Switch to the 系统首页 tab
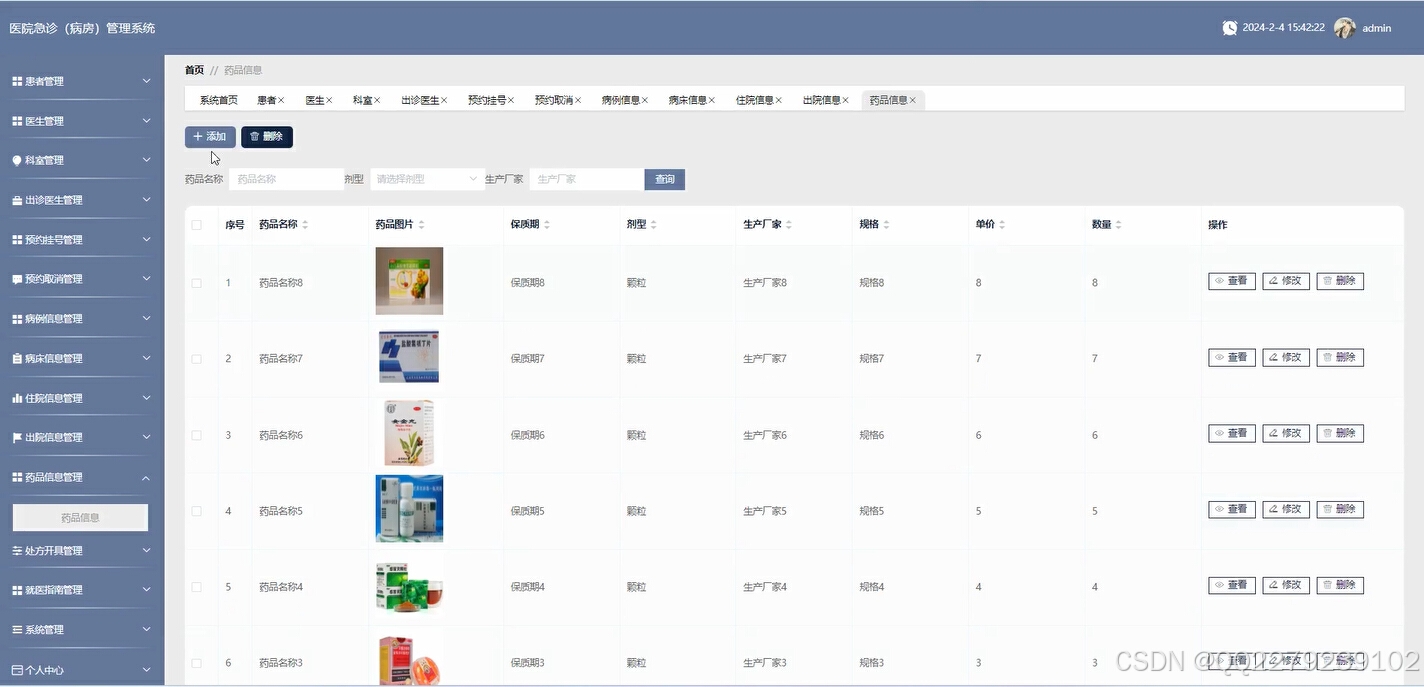Viewport: 1424px width, 687px height. point(217,99)
